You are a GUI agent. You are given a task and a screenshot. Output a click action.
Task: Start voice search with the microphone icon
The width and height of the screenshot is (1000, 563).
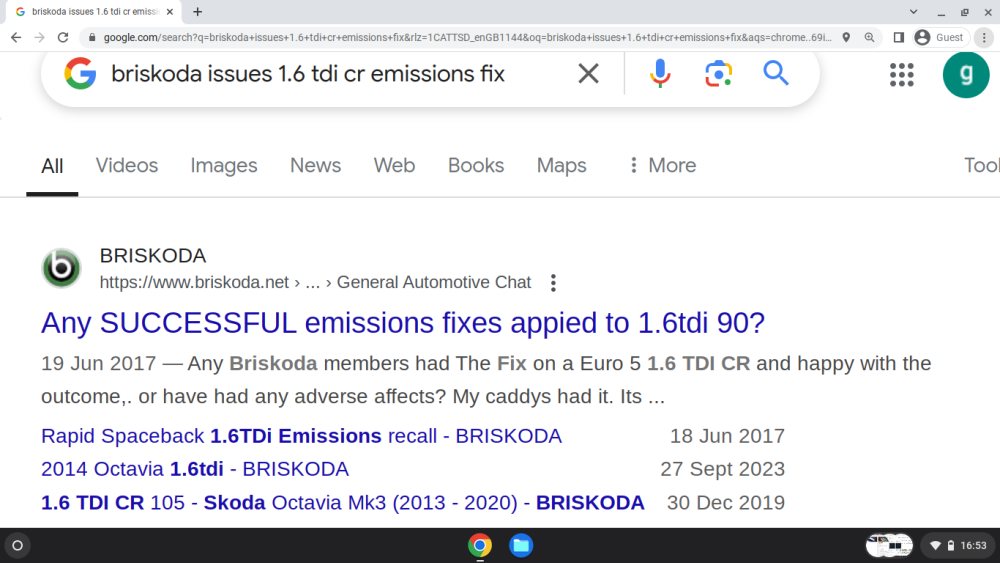pos(660,74)
